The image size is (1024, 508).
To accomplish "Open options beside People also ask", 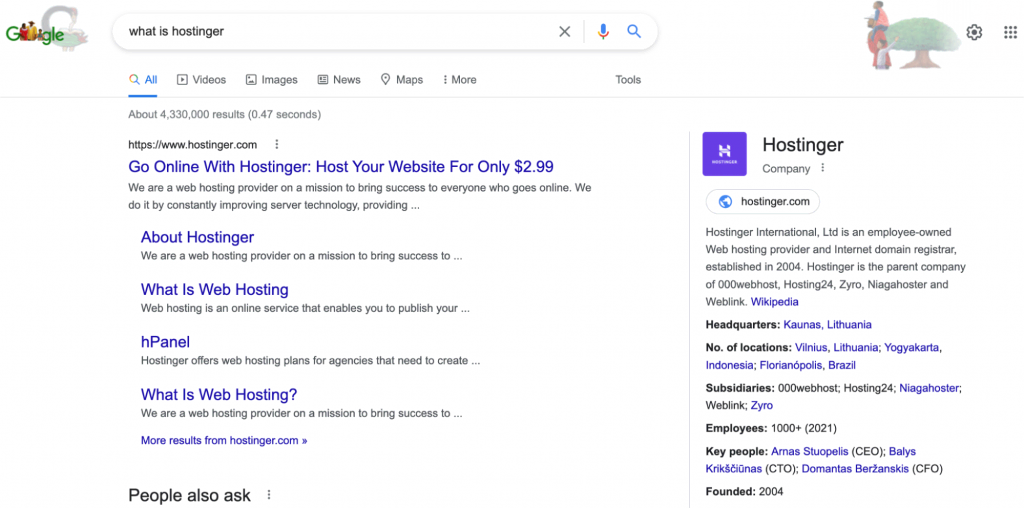I will (x=269, y=495).
